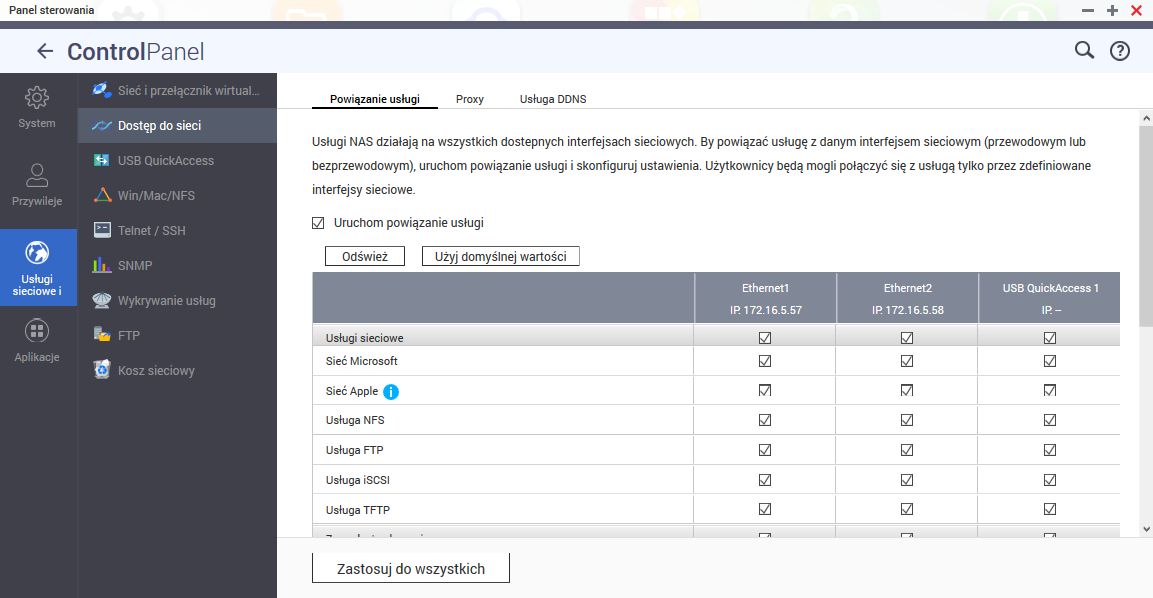
Task: Select the Usługa iSCSI row label
Action: 357,480
